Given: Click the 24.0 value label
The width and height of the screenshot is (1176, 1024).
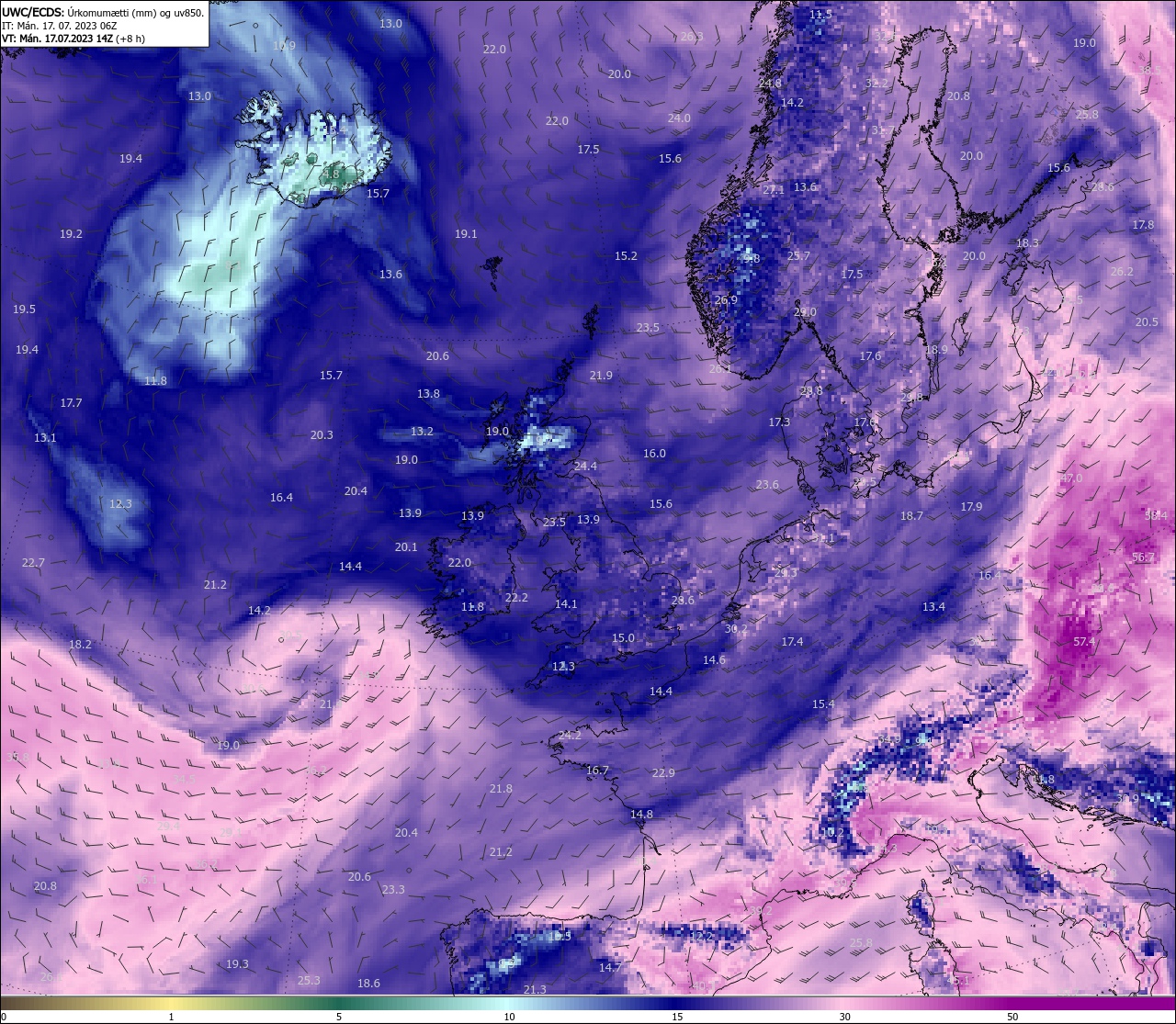Looking at the screenshot, I should point(679,118).
